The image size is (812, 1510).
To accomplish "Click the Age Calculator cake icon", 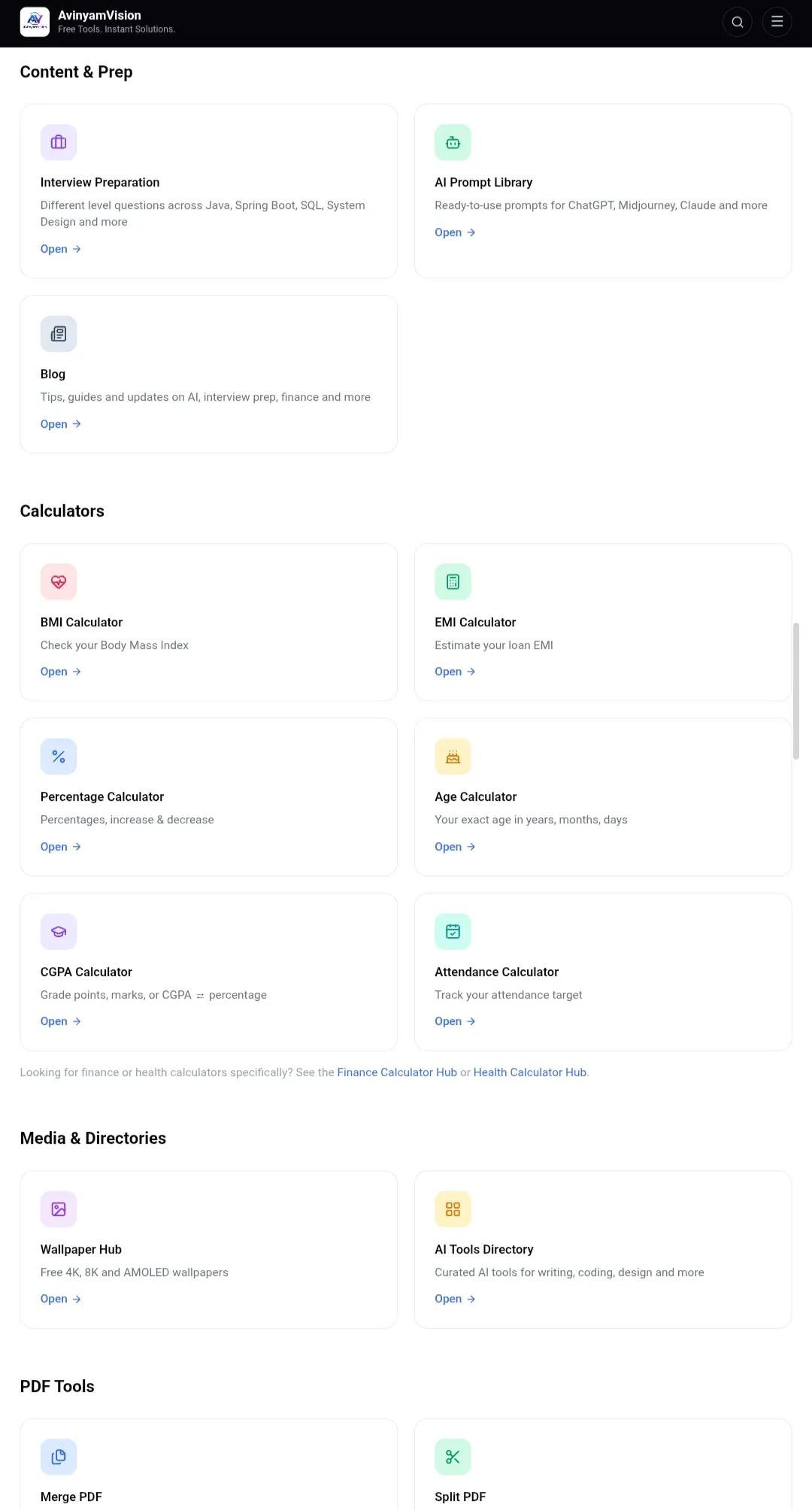I will pos(453,757).
